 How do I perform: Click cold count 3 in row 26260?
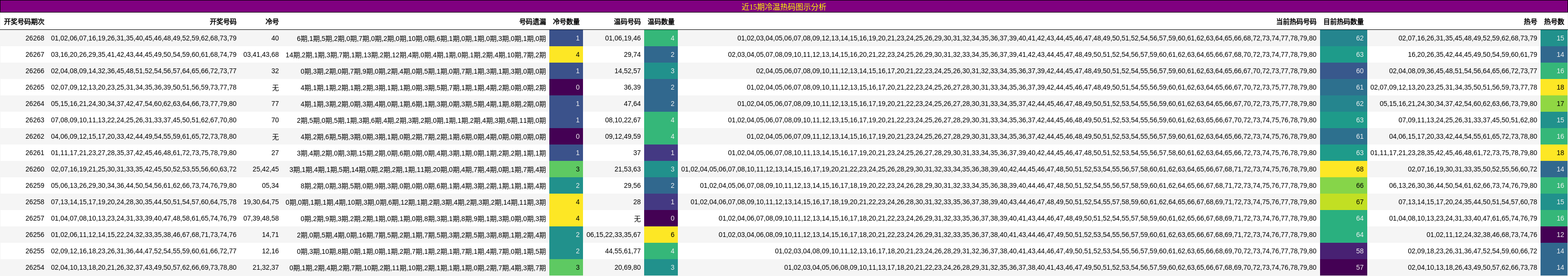[x=566, y=169]
